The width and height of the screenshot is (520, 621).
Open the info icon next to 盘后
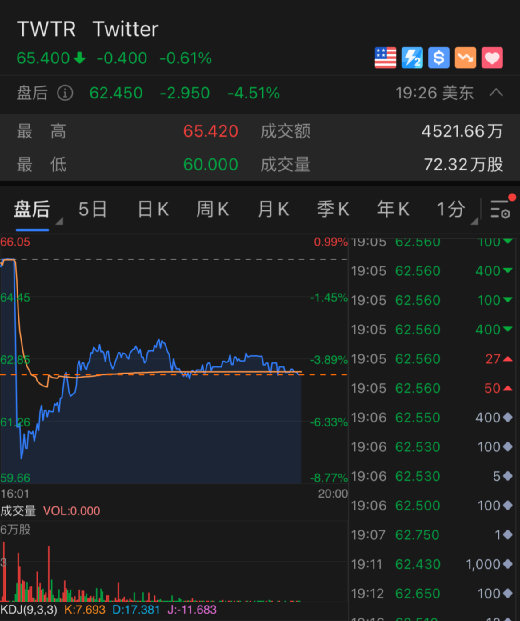[x=65, y=93]
